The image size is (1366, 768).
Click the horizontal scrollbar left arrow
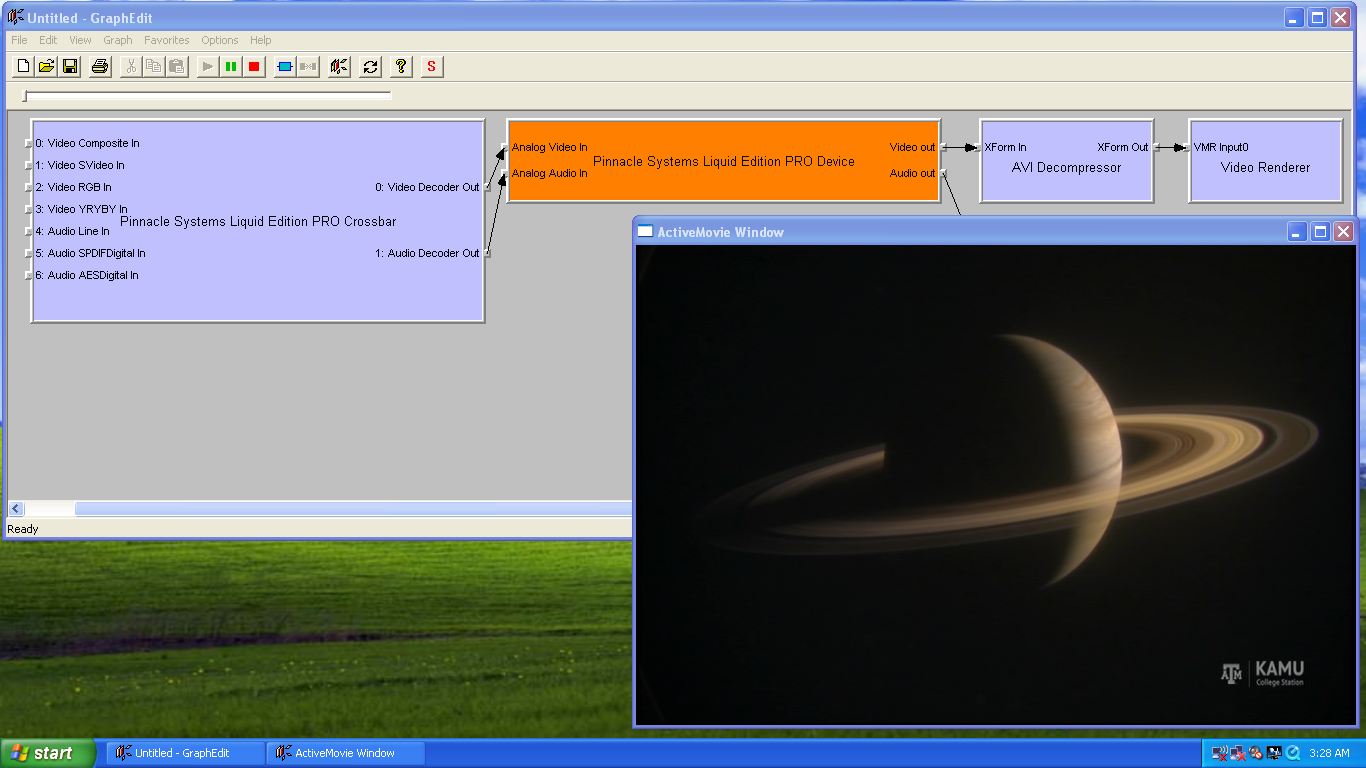[16, 509]
